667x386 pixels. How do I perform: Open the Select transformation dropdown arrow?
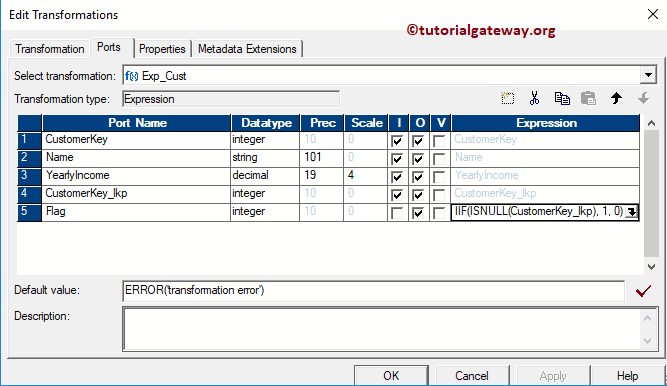[648, 76]
